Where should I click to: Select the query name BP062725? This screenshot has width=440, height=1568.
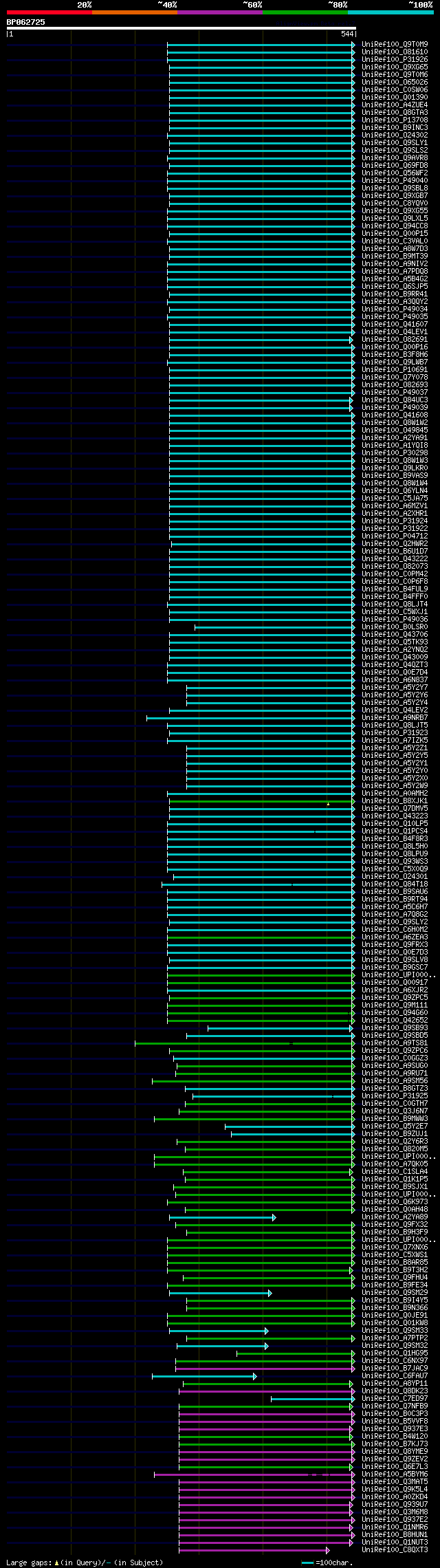tap(26, 22)
